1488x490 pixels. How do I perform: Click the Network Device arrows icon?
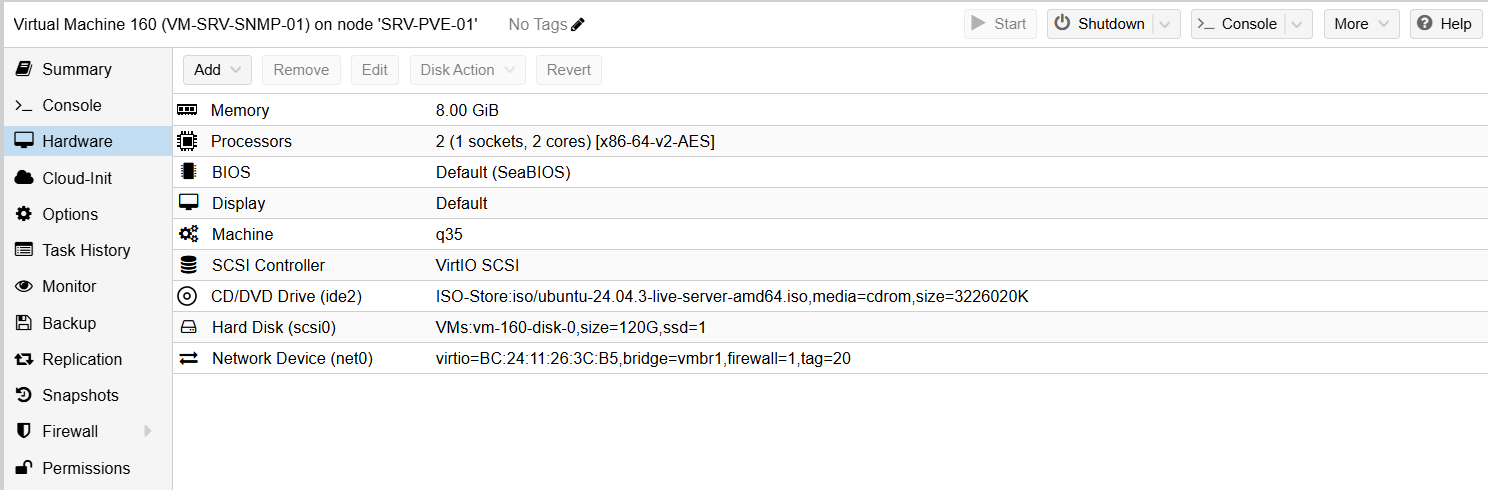coord(187,358)
